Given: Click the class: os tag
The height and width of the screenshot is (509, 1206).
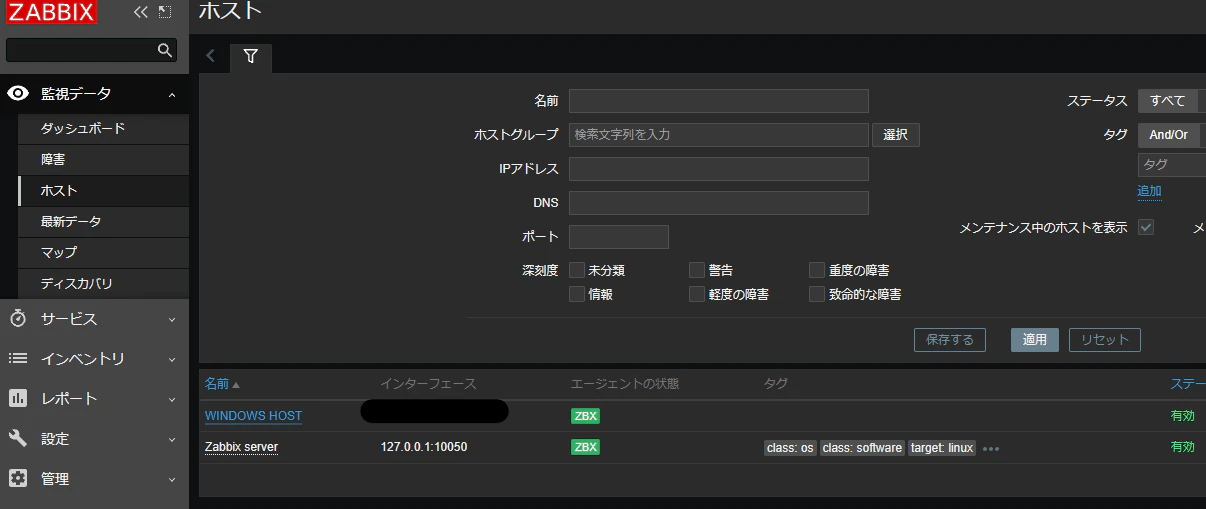Looking at the screenshot, I should 791,448.
